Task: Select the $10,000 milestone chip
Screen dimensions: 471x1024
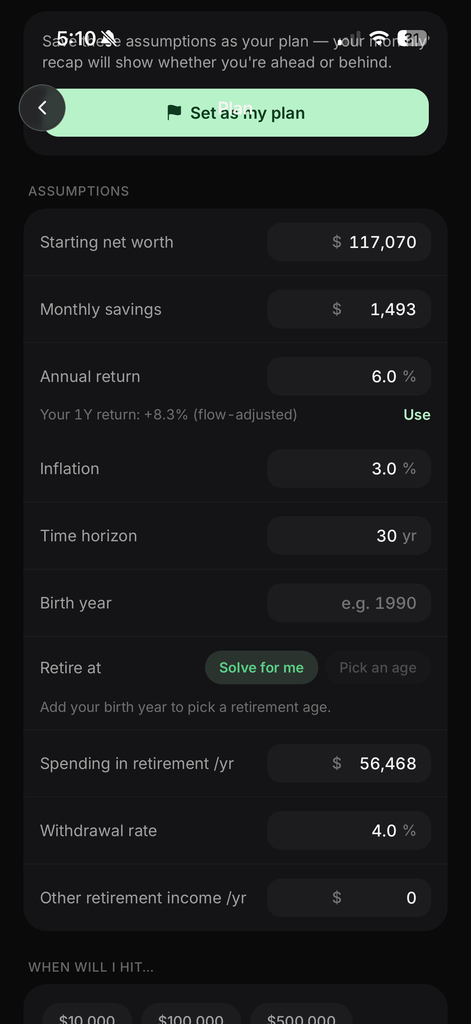Action: point(87,1014)
